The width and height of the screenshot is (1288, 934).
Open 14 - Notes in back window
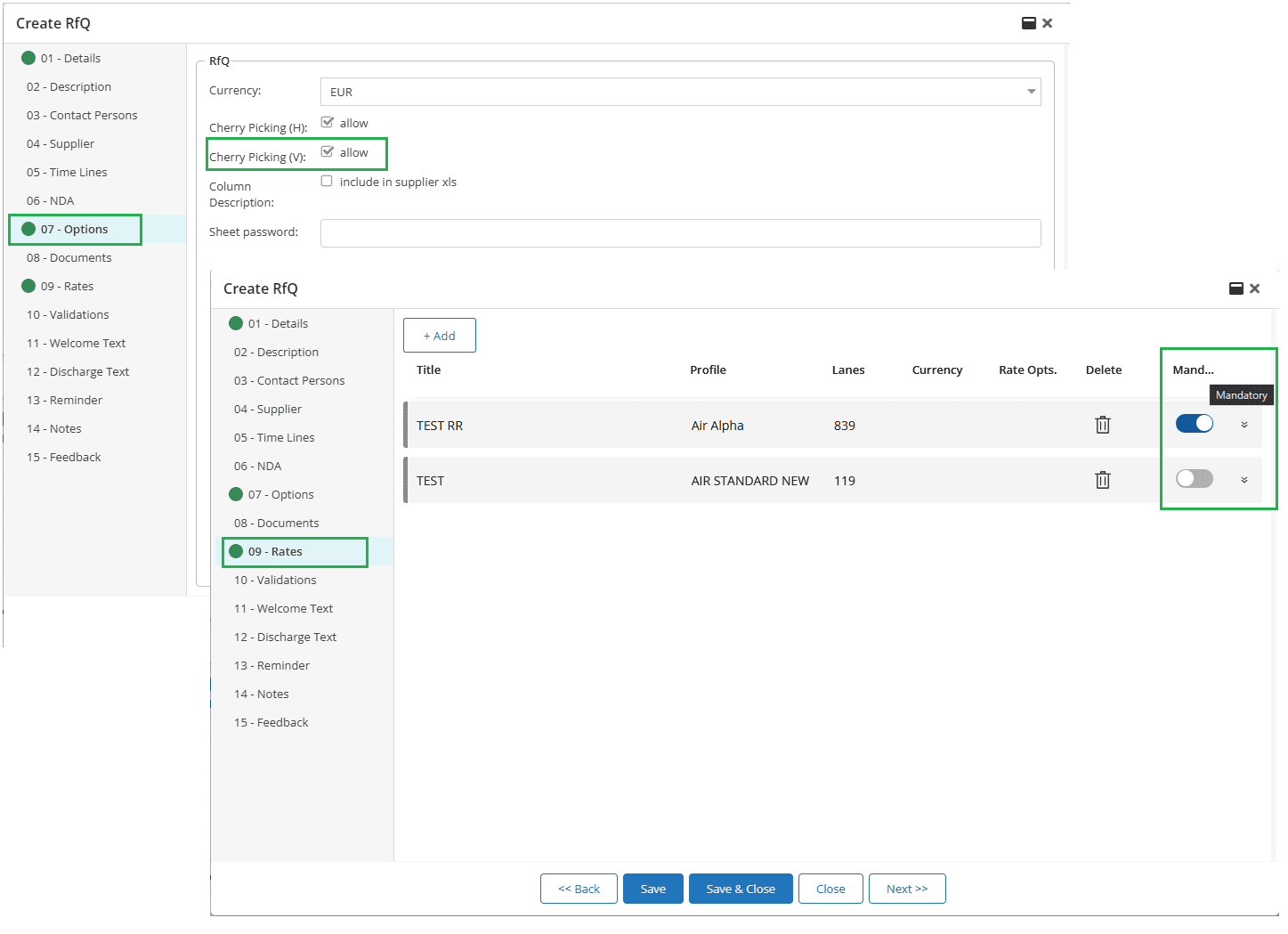coord(53,428)
